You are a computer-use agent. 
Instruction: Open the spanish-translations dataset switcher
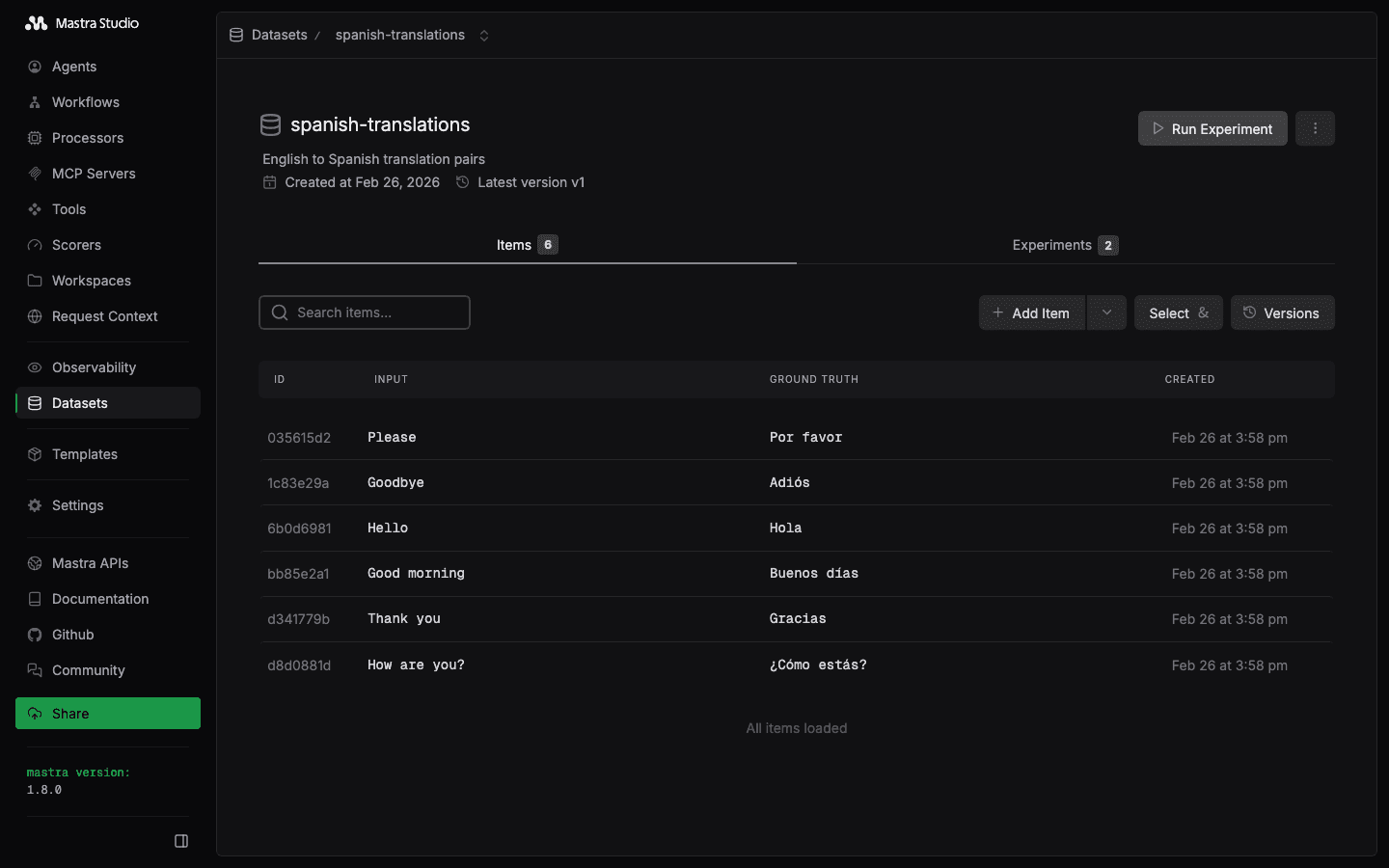484,36
